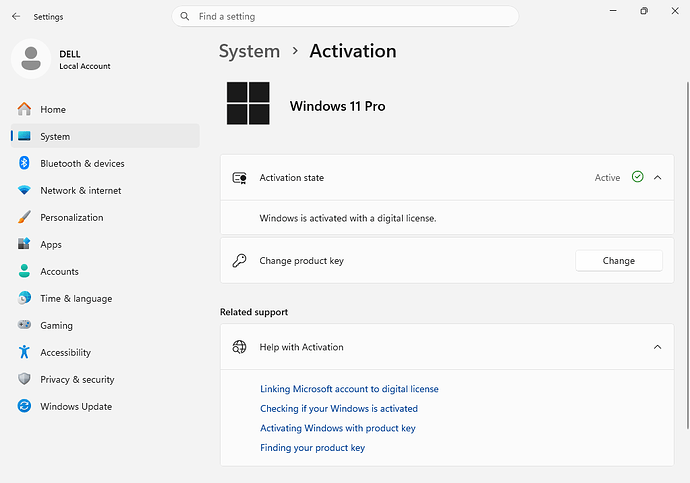Image resolution: width=690 pixels, height=483 pixels.
Task: Open Bluetooth & devices settings
Action: coord(105,163)
